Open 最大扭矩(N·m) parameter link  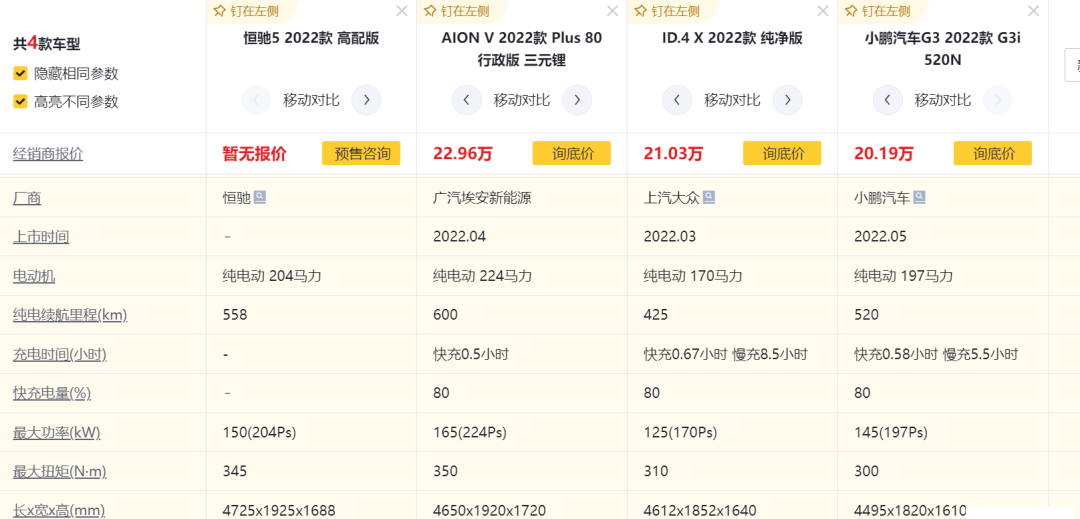click(59, 472)
